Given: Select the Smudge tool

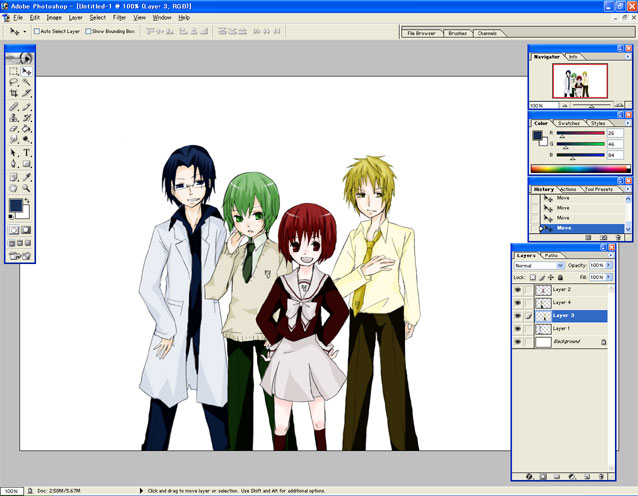Looking at the screenshot, I should (14, 140).
